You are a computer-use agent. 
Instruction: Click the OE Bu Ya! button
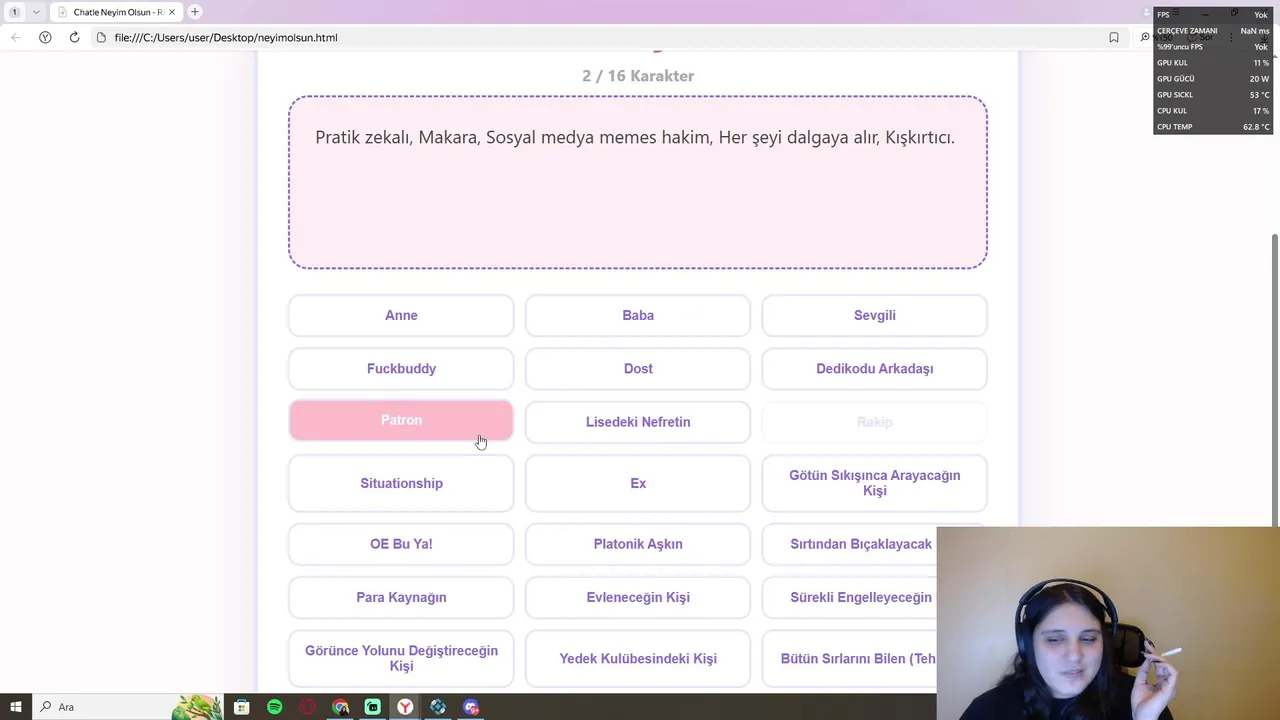(401, 544)
